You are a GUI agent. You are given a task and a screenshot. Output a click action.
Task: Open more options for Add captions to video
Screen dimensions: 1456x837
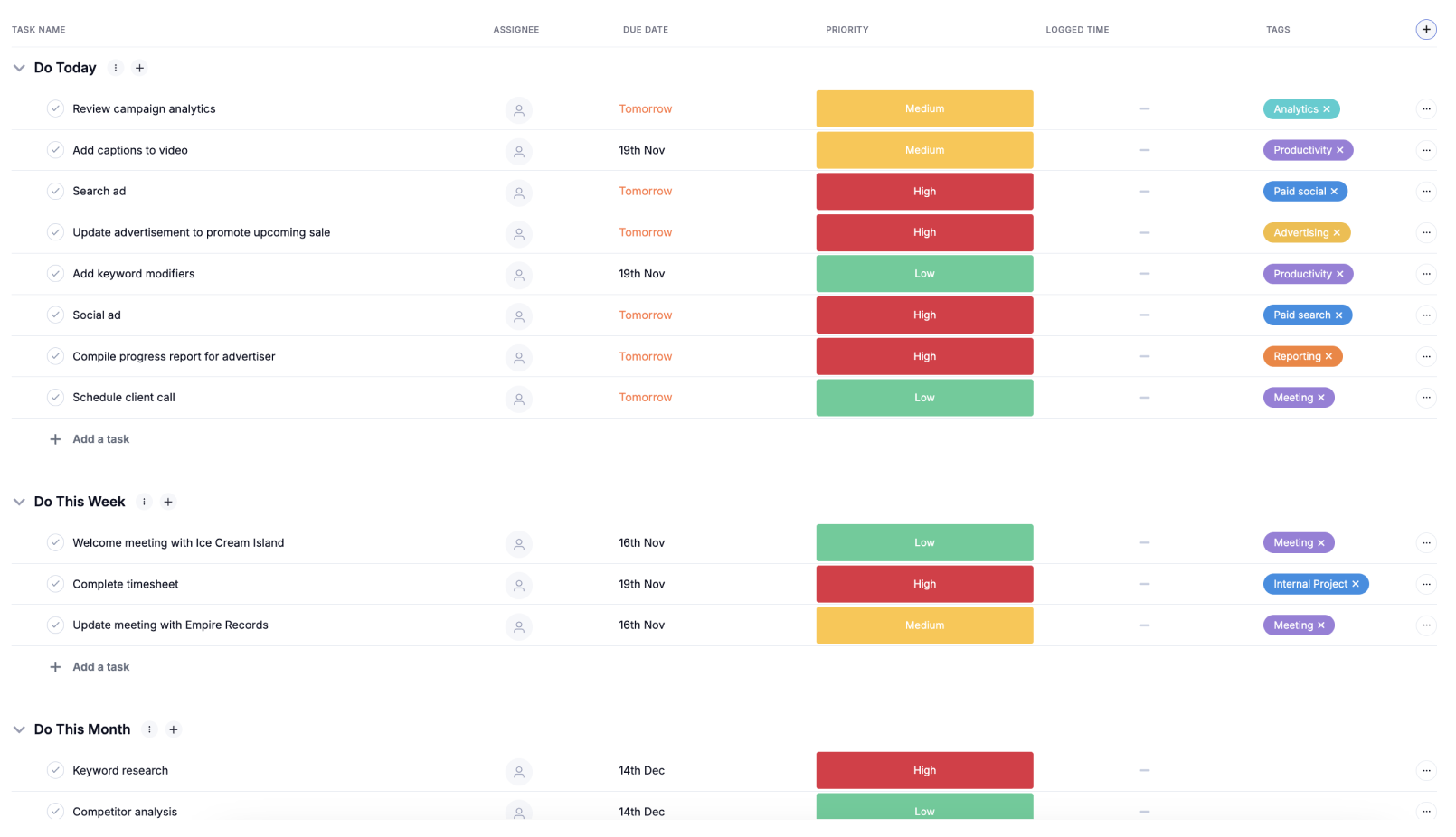click(1425, 150)
